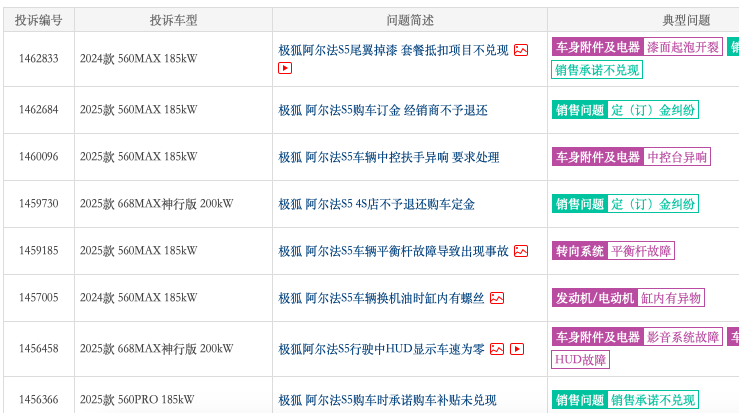Click 销售承诺不兑现 tag in row 1456366
739x413 pixels.
[653, 400]
